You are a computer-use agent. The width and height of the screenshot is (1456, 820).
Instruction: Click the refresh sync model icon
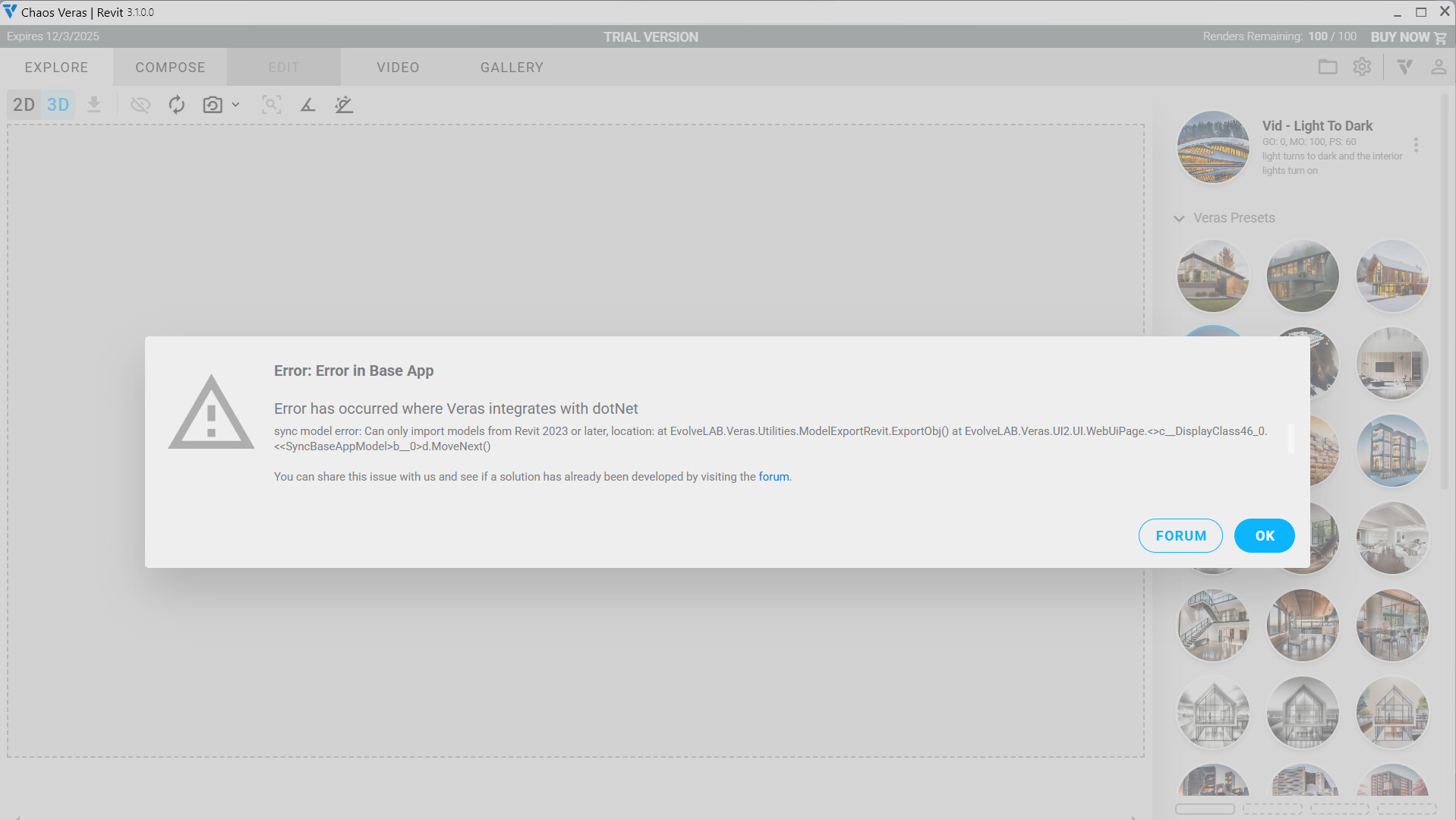[177, 105]
